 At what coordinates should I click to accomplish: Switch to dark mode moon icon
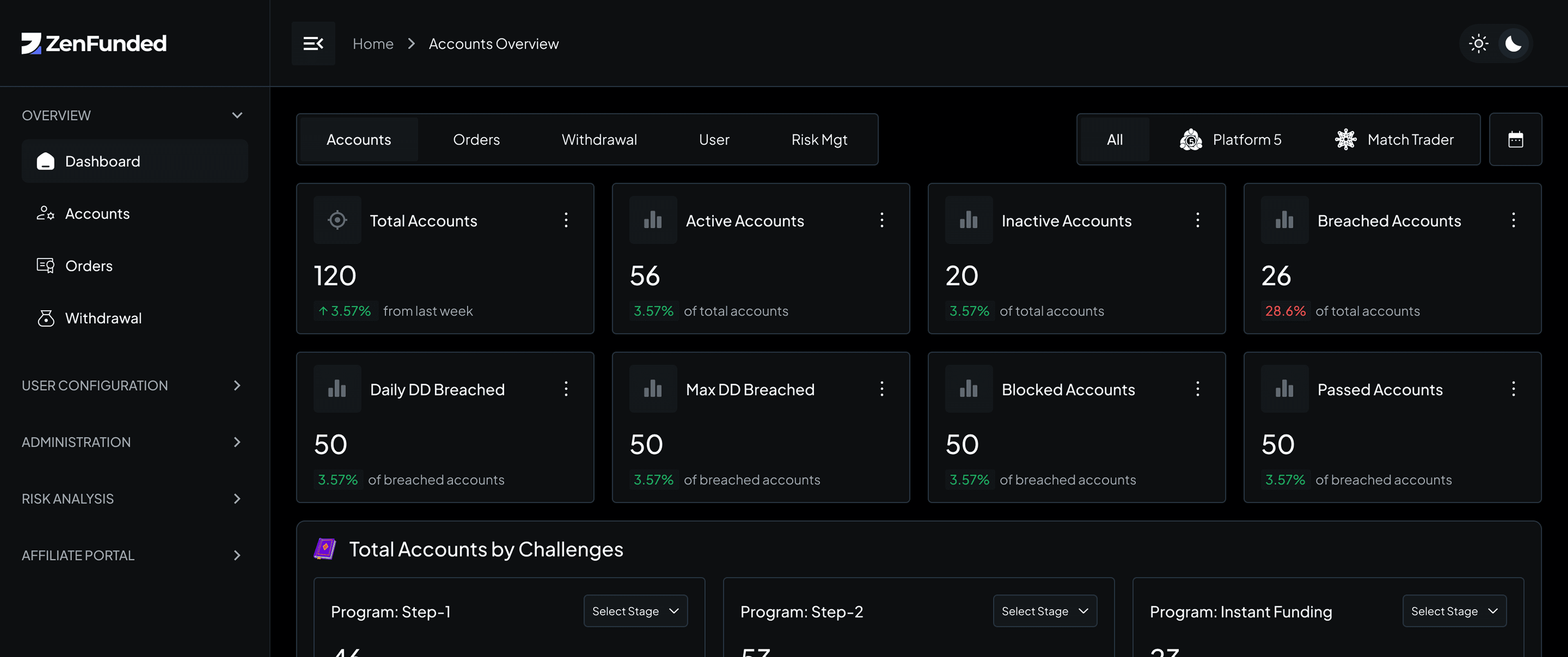coord(1513,43)
